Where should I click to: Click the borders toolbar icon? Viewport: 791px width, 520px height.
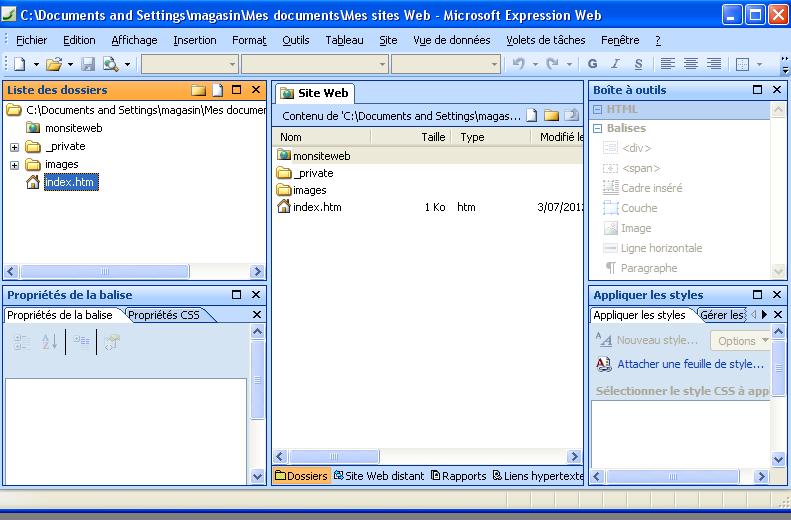point(743,64)
